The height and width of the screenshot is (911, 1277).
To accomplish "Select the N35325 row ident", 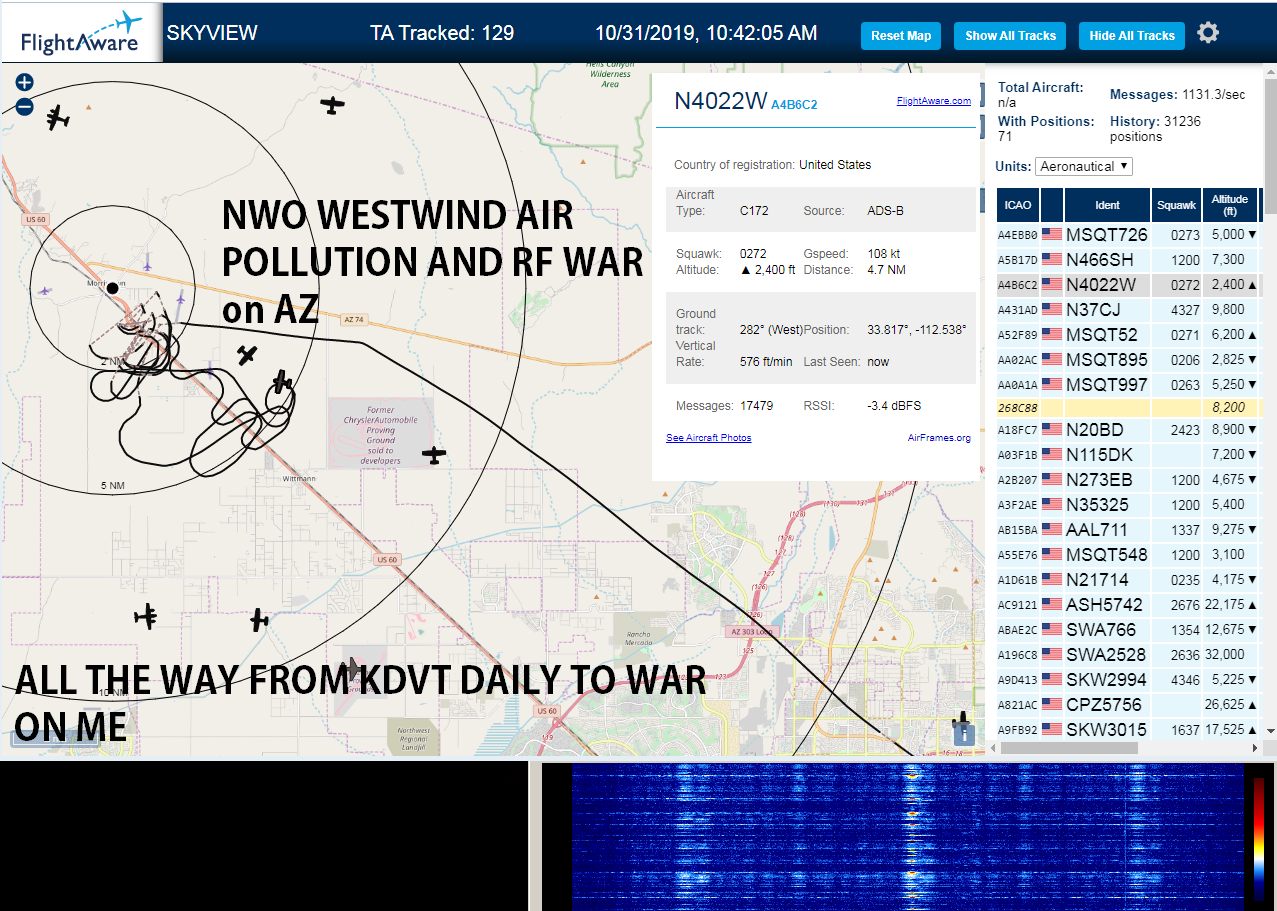I will [x=1098, y=505].
